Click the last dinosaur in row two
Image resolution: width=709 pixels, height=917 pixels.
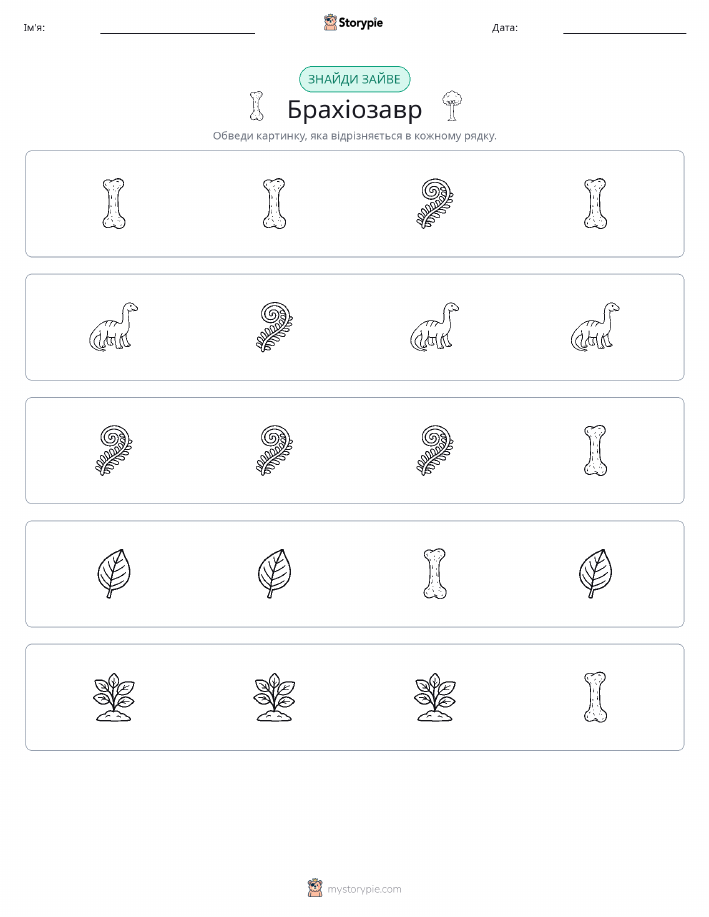coord(596,327)
